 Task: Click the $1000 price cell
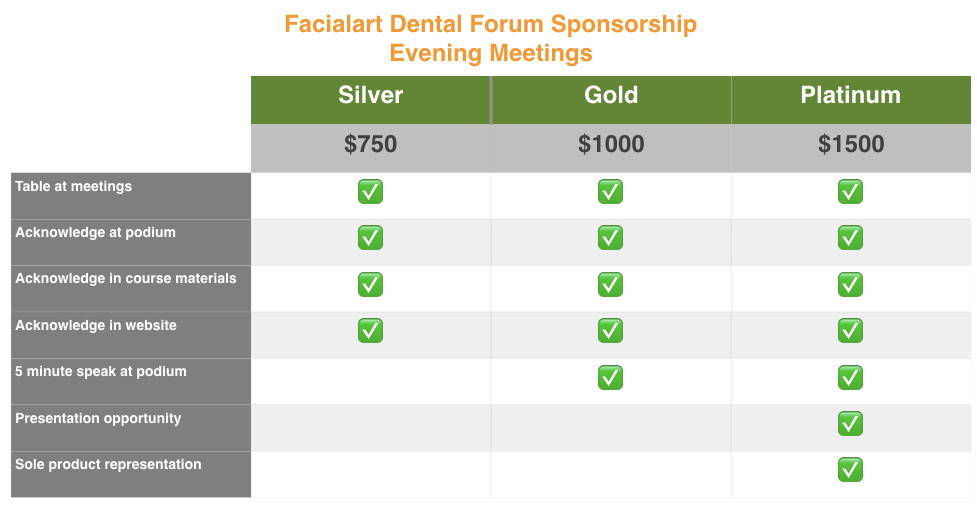pyautogui.click(x=610, y=145)
